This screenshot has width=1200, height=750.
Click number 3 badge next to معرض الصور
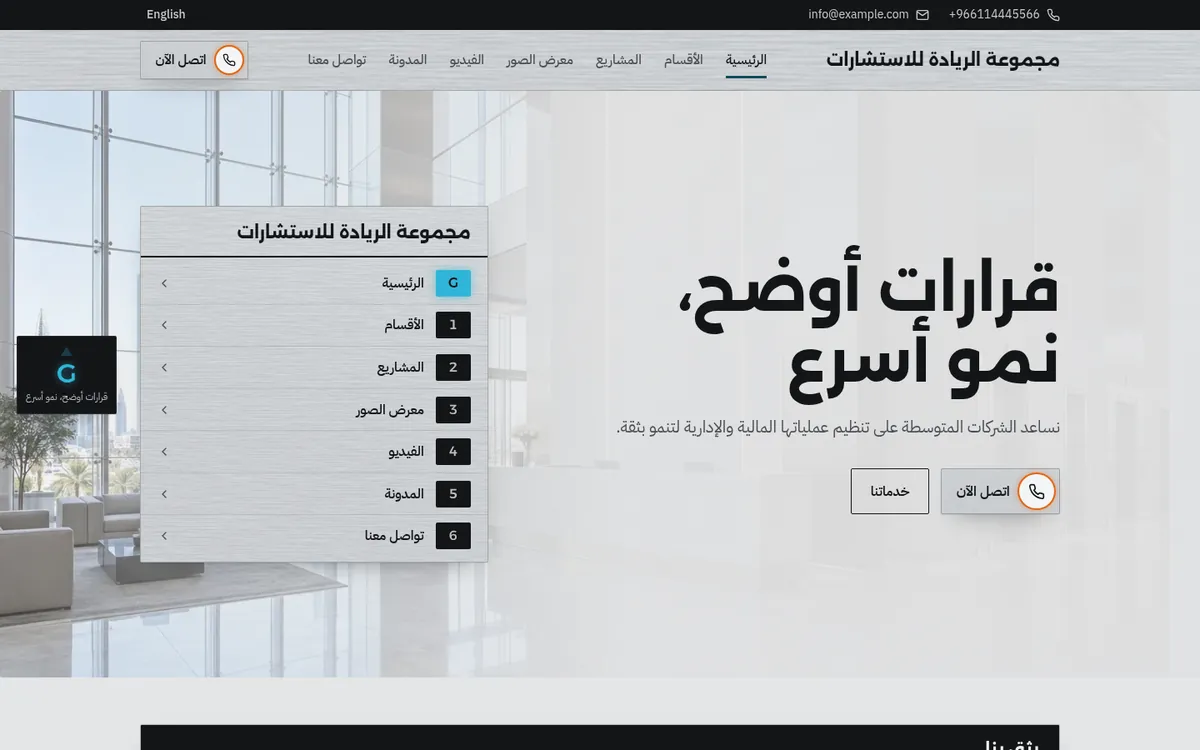click(453, 410)
